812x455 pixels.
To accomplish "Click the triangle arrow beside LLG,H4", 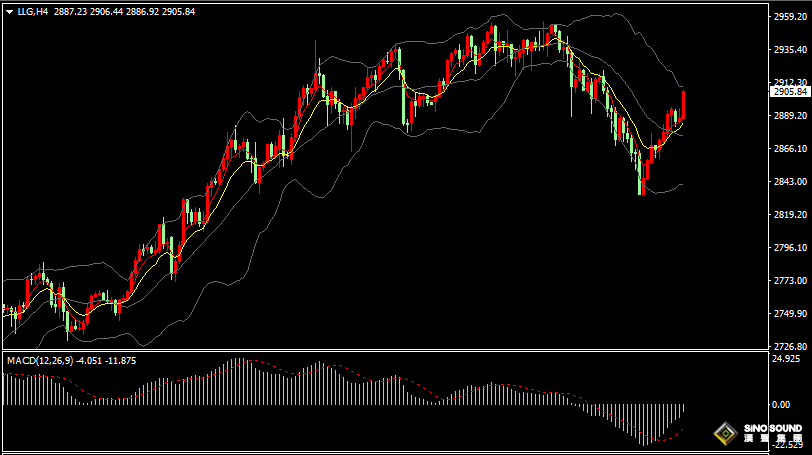I will [x=9, y=12].
